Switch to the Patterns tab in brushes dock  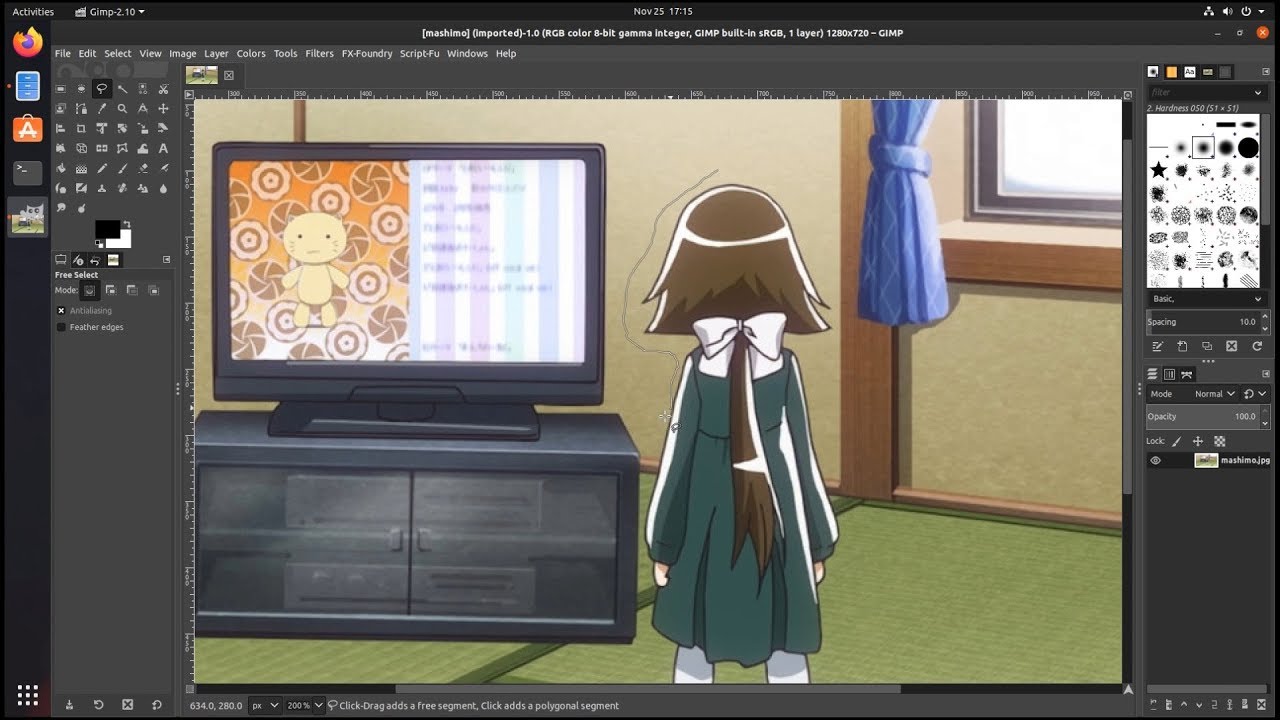tap(1171, 72)
